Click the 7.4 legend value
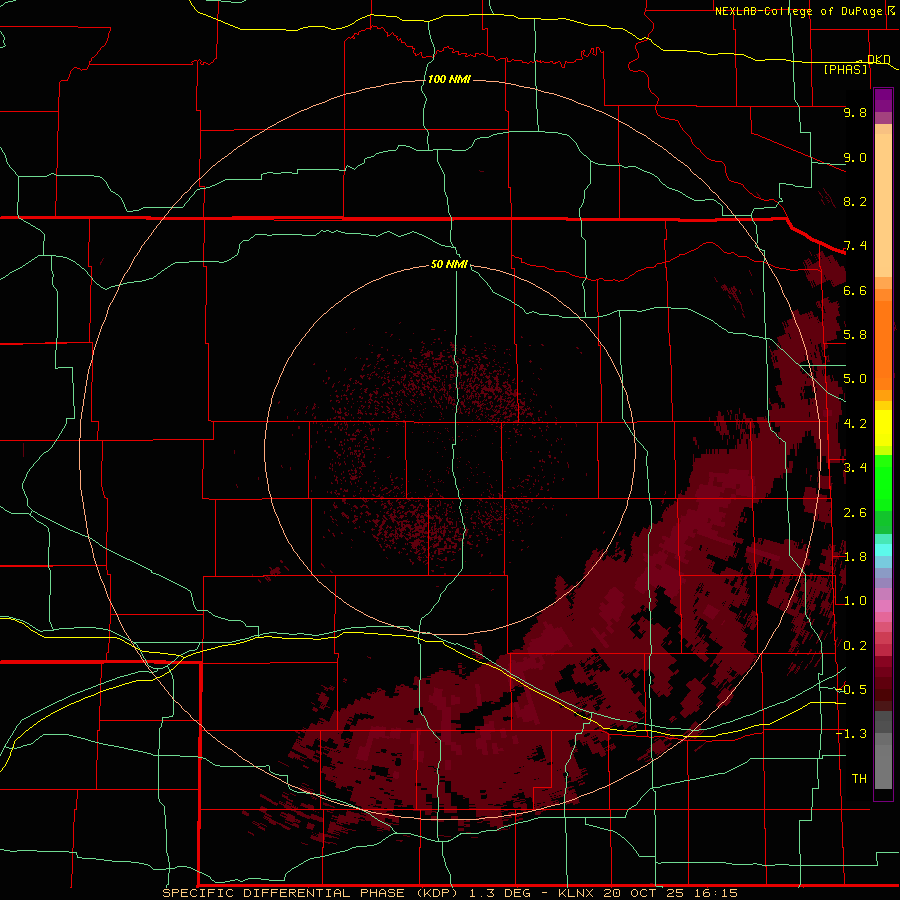 pyautogui.click(x=855, y=246)
